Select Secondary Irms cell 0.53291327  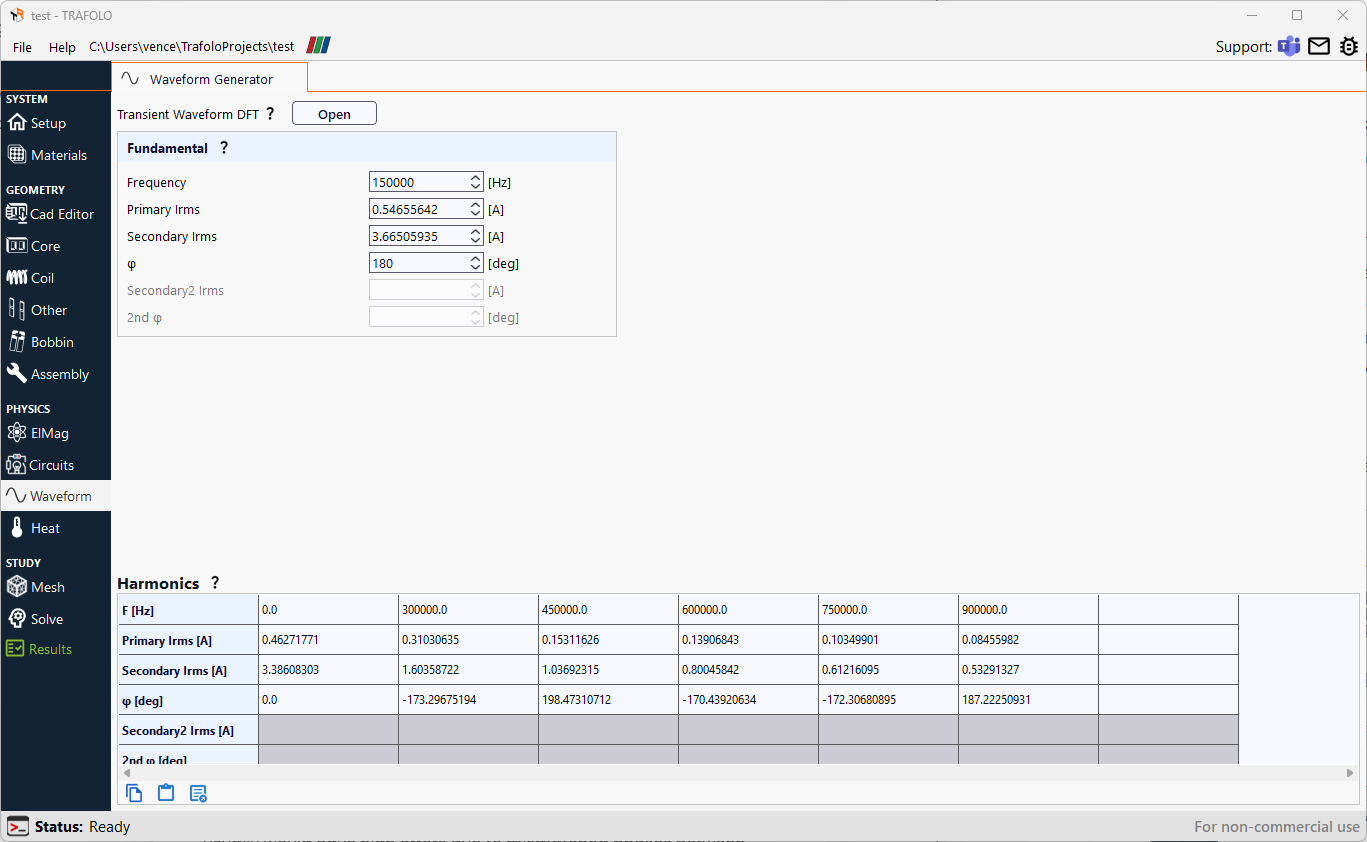tap(1028, 670)
